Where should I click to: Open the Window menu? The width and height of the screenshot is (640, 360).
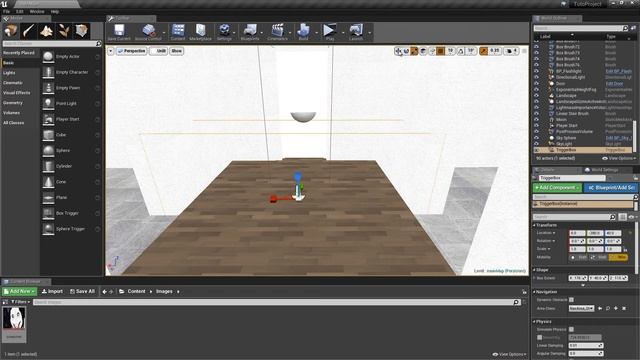pos(37,11)
